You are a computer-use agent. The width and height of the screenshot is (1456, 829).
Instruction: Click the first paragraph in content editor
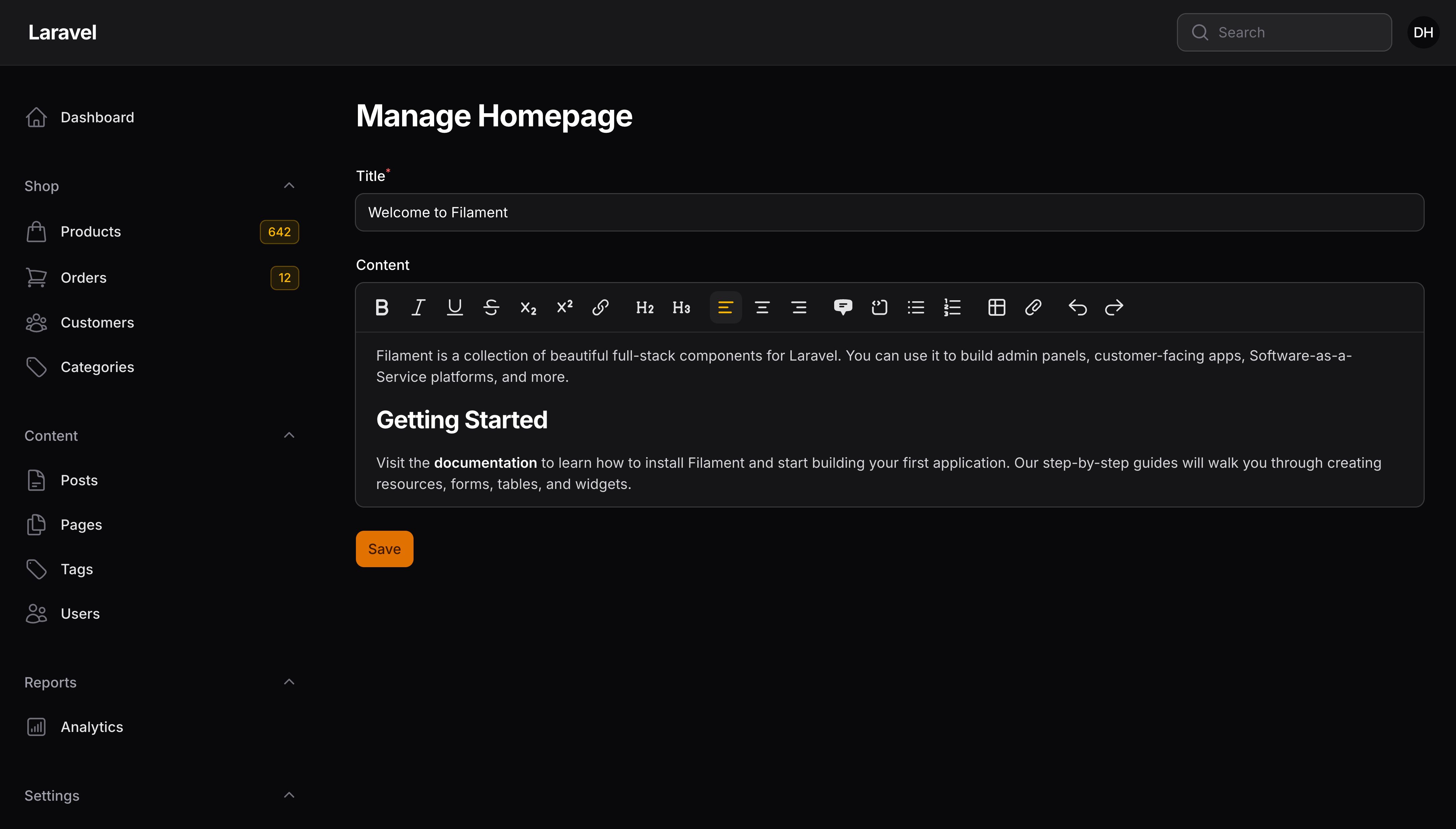(864, 366)
